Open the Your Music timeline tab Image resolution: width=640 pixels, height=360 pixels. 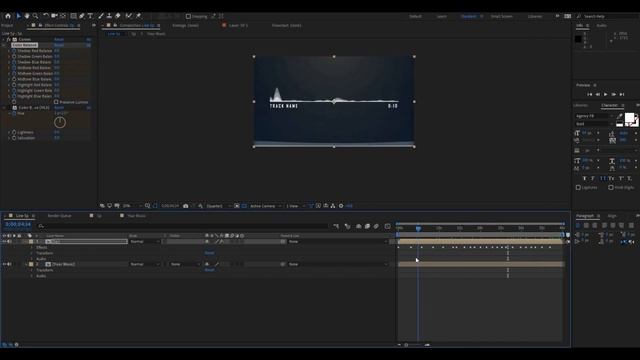(136, 216)
